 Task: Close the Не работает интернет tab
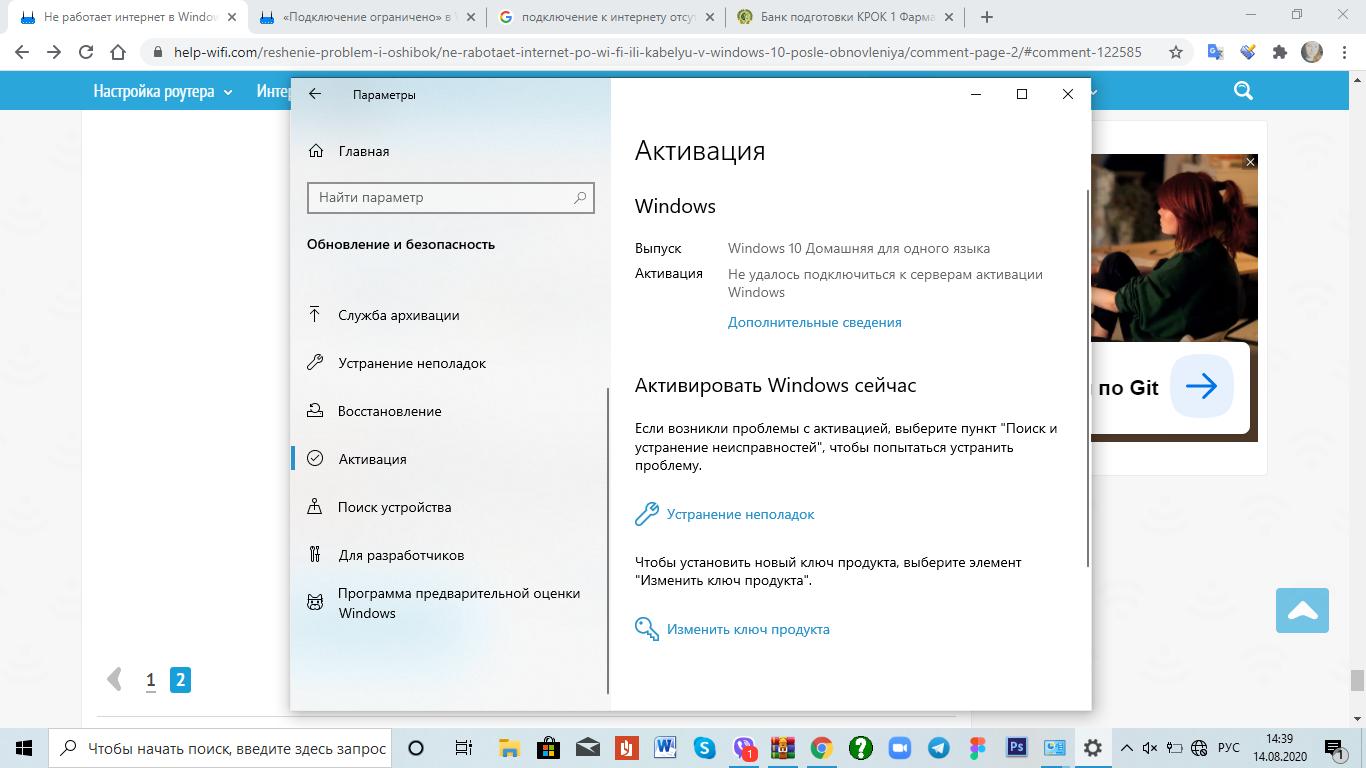[x=232, y=17]
